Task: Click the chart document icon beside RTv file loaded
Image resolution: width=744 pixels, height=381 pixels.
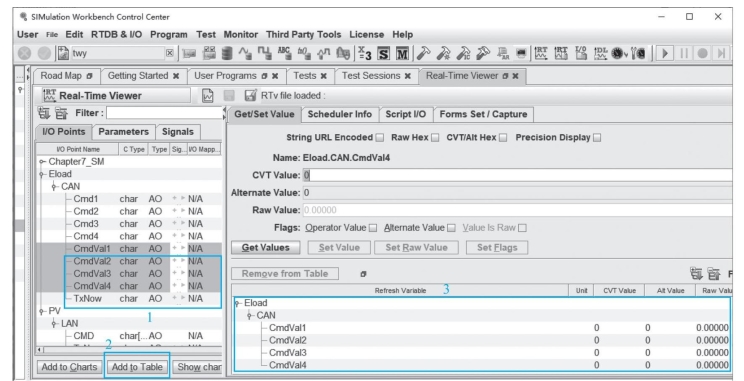Action: tap(207, 95)
